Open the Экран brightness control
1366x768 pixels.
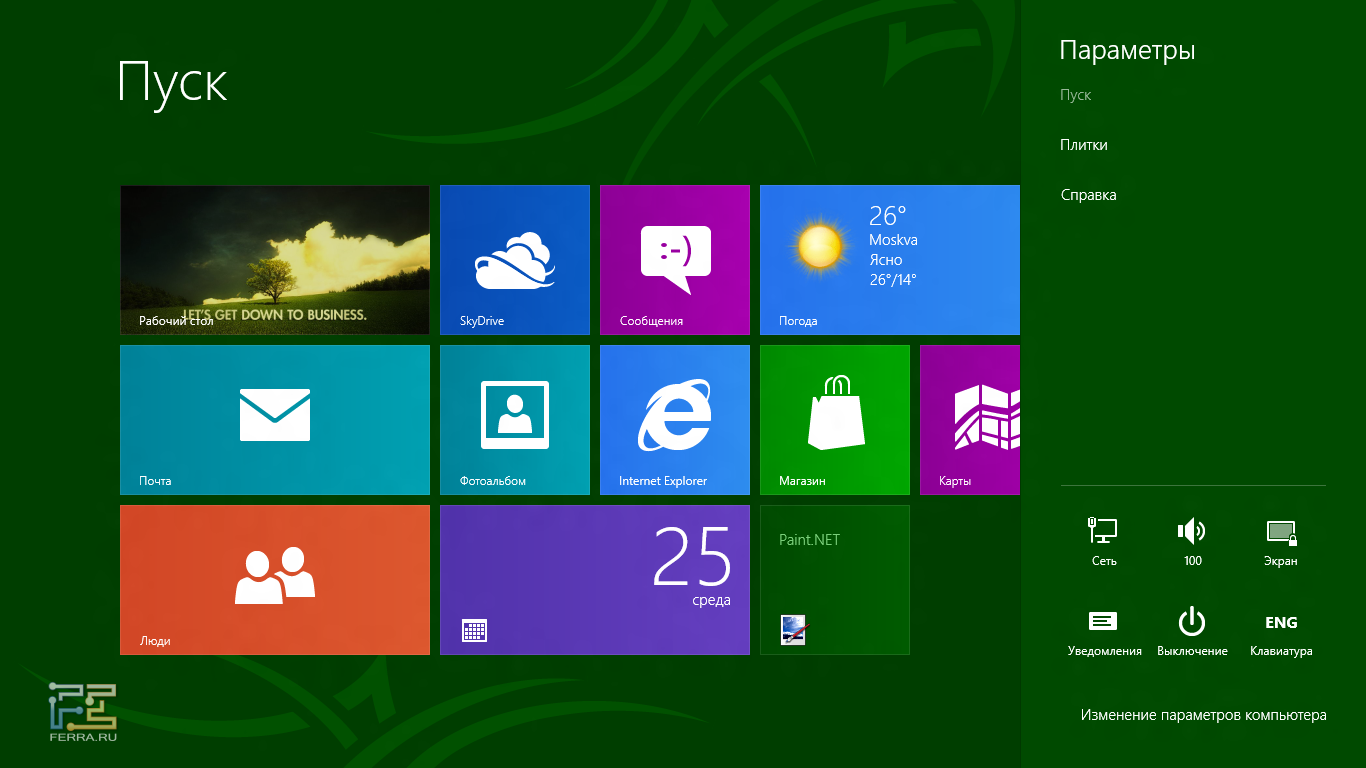pyautogui.click(x=1280, y=541)
